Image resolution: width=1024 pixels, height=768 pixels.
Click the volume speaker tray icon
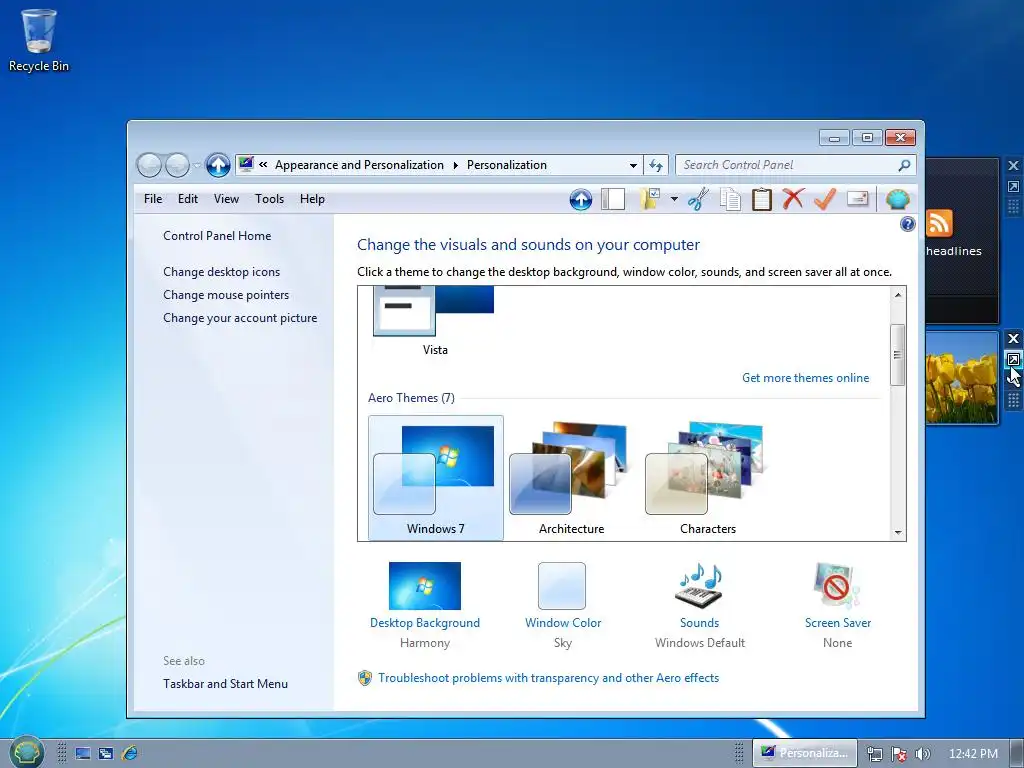coord(922,754)
